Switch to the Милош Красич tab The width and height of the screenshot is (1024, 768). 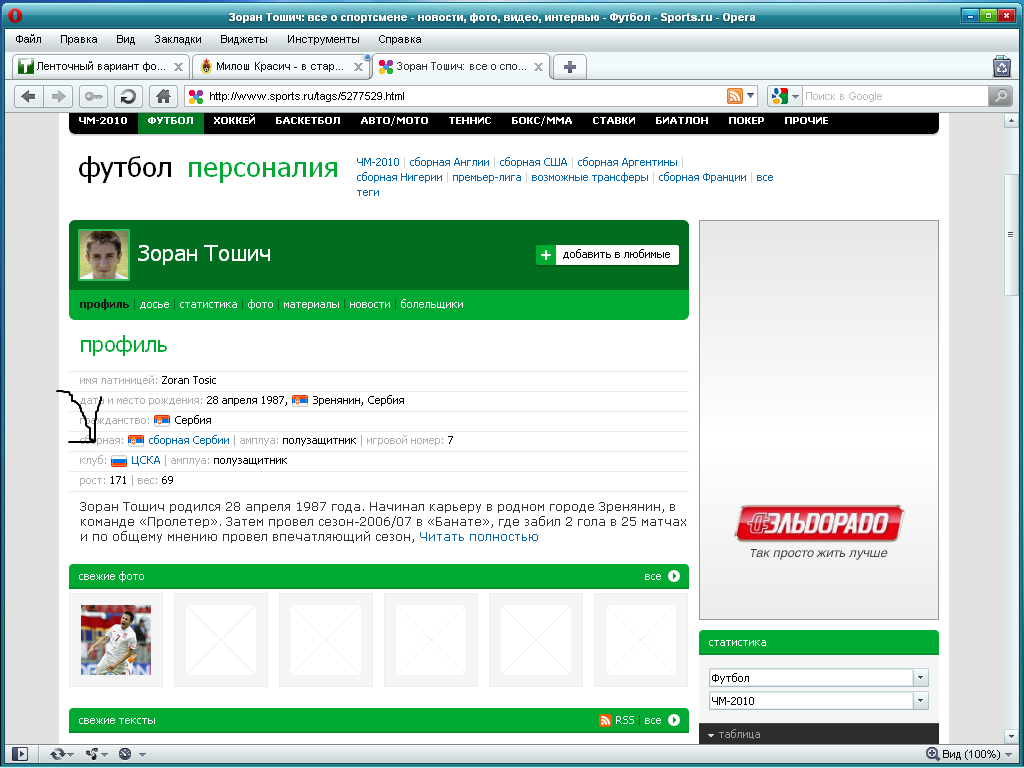278,67
